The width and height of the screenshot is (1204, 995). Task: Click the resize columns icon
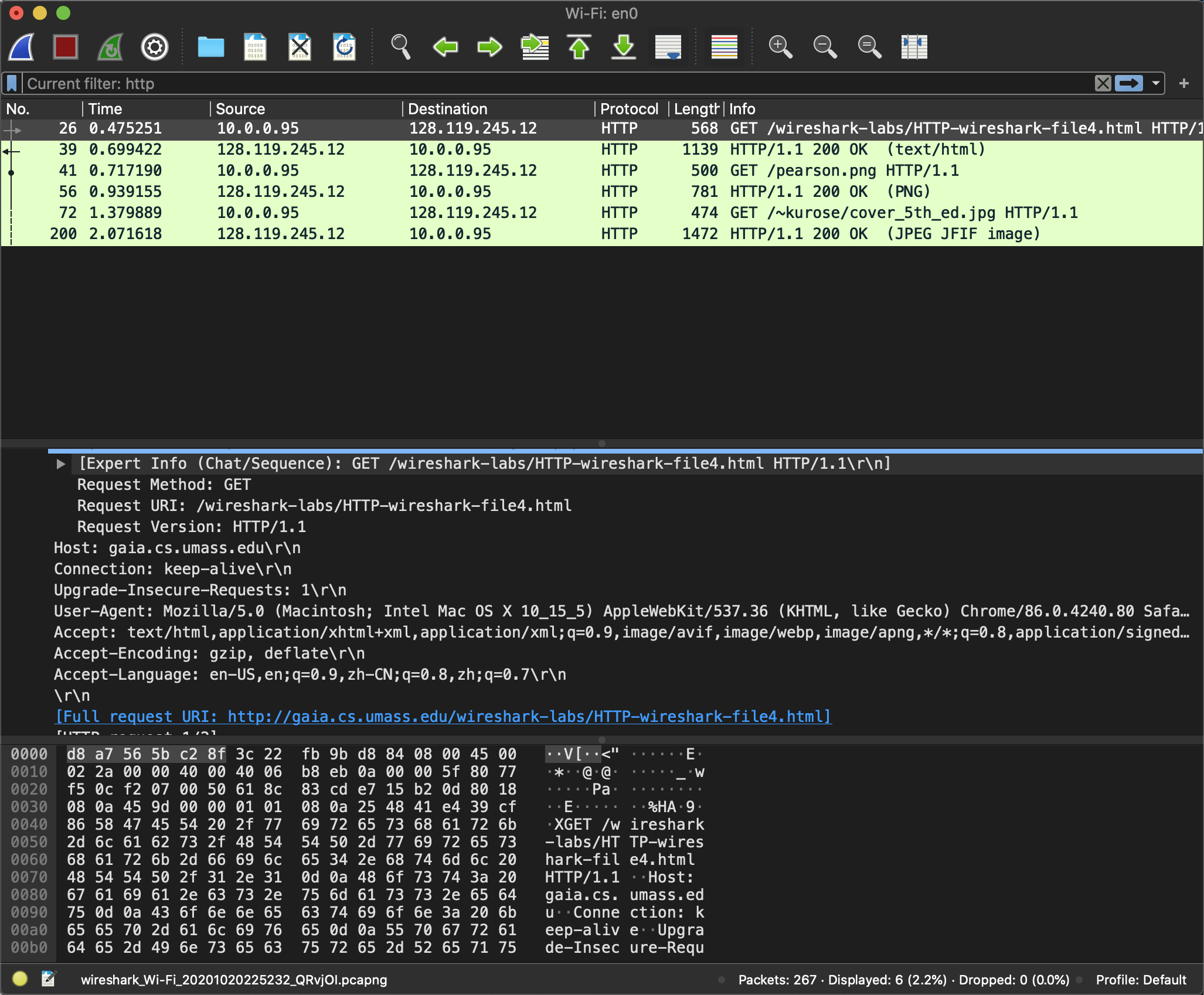[914, 47]
